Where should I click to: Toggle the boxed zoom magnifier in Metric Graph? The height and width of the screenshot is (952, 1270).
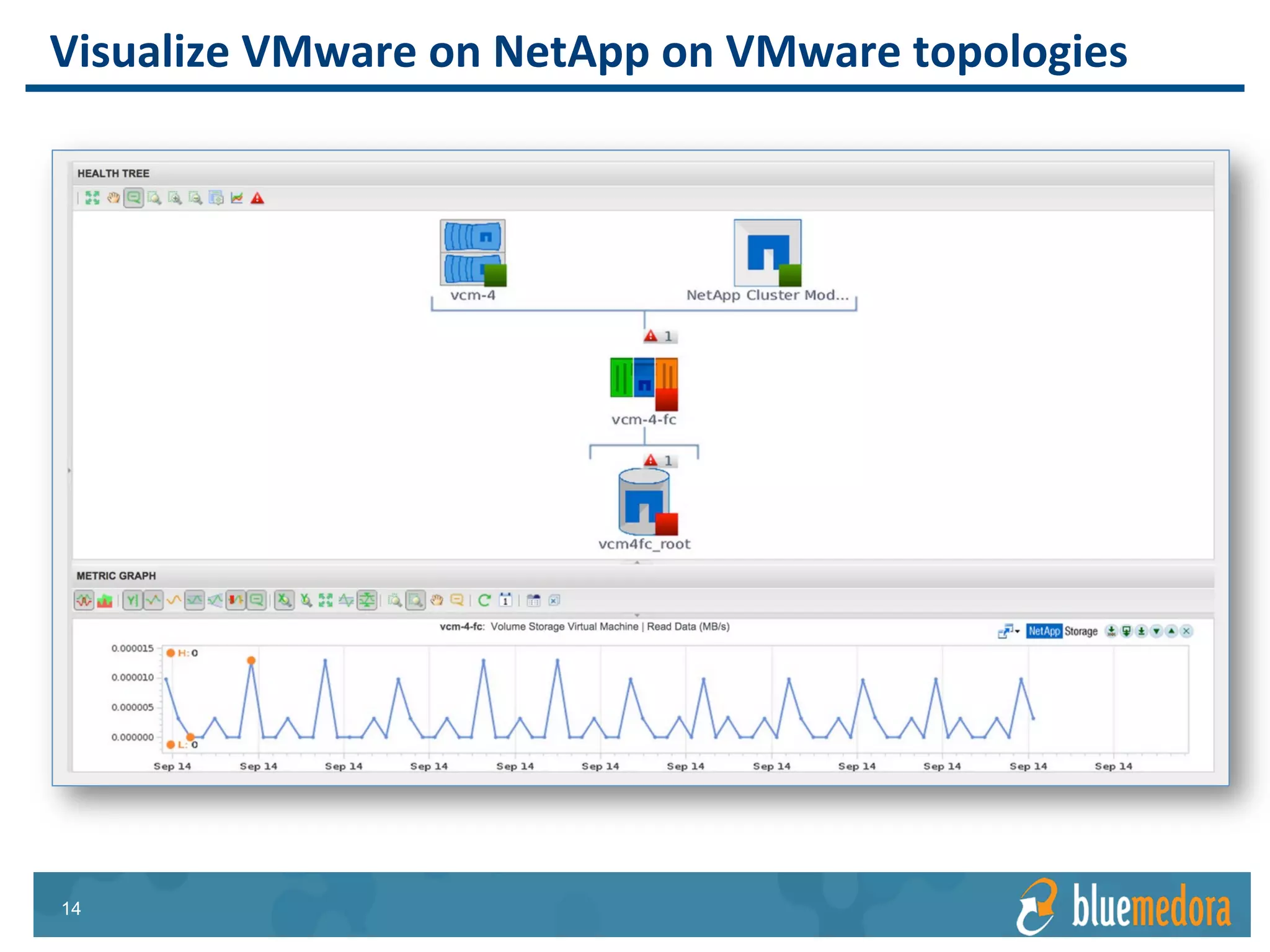coord(415,600)
